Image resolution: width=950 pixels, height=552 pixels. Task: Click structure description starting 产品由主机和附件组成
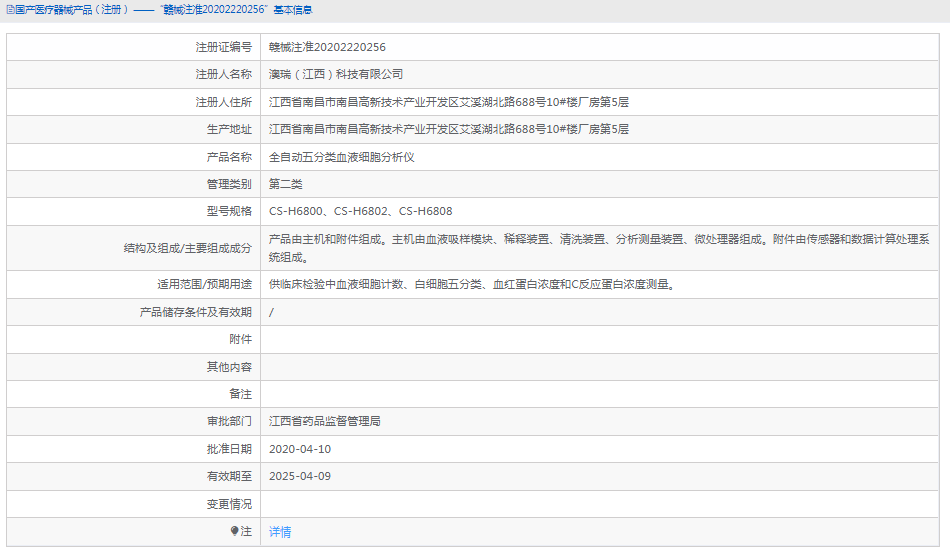[x=599, y=248]
